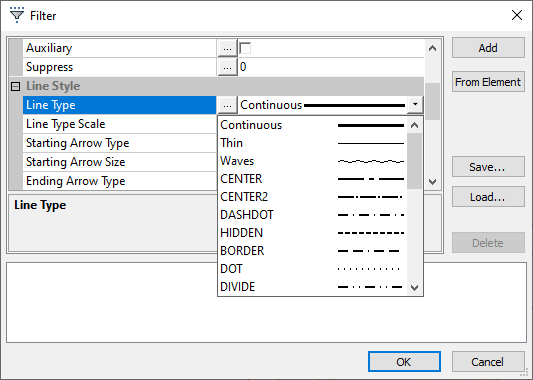Click property grid scroll up arrow
The width and height of the screenshot is (533, 380).
(x=432, y=48)
